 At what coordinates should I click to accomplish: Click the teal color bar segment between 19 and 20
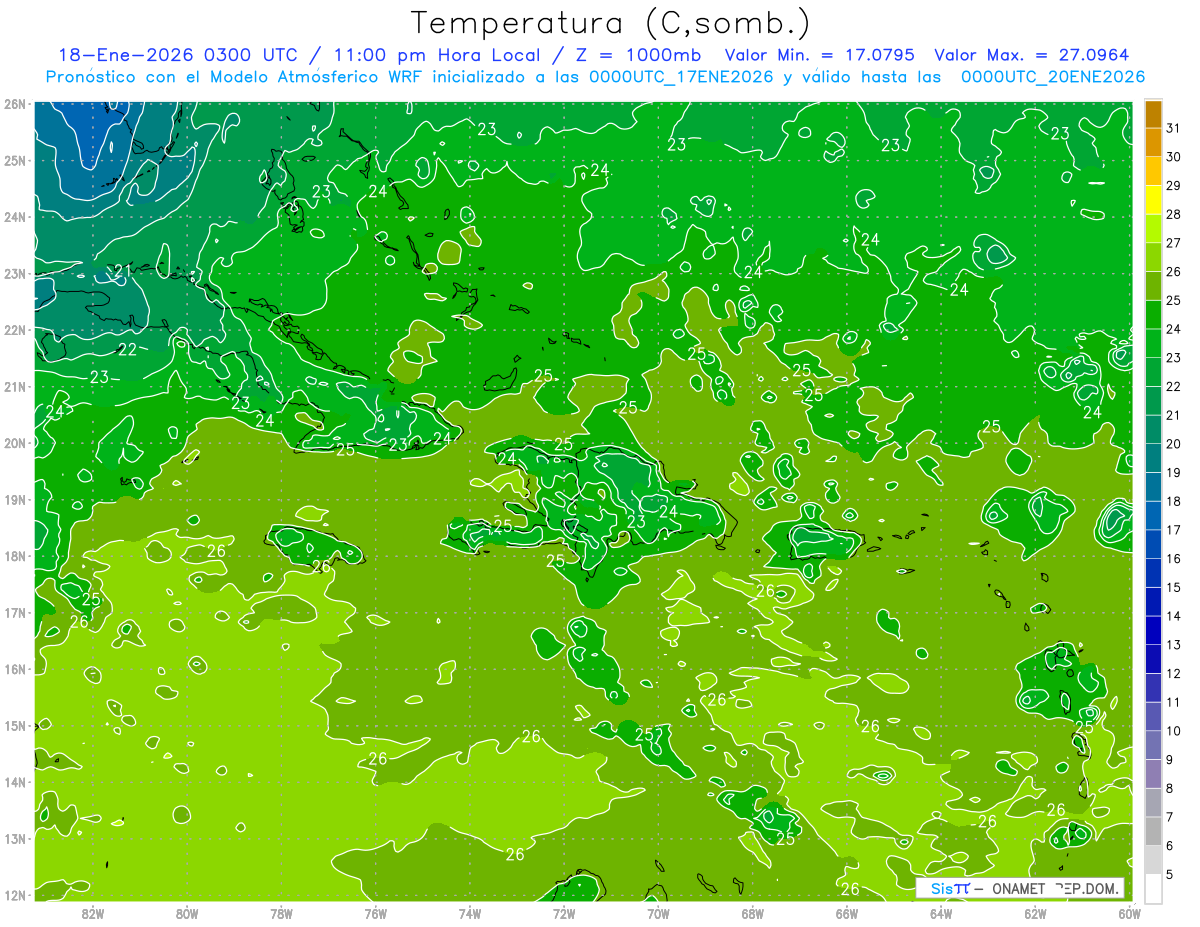1152,458
